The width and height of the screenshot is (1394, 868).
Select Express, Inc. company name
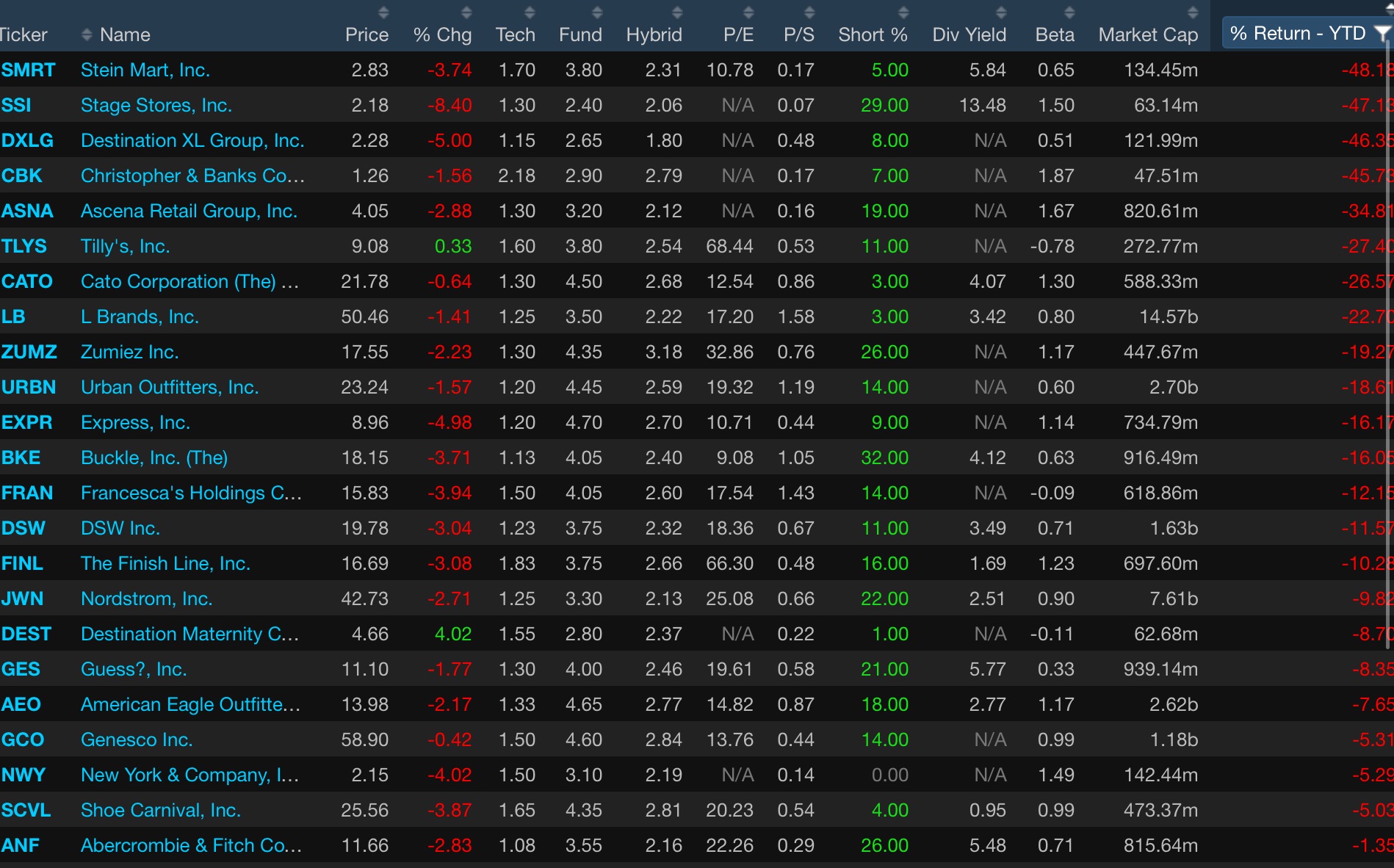135,422
